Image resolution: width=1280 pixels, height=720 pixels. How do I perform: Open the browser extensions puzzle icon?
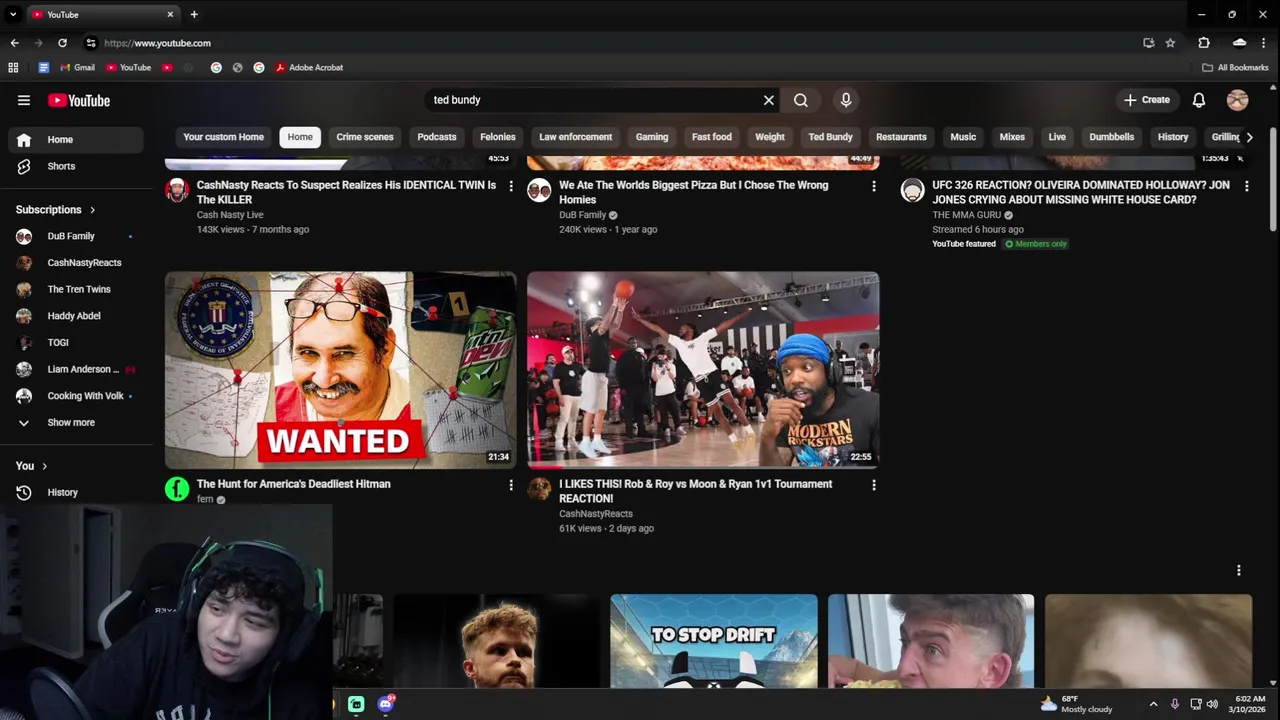click(1204, 43)
